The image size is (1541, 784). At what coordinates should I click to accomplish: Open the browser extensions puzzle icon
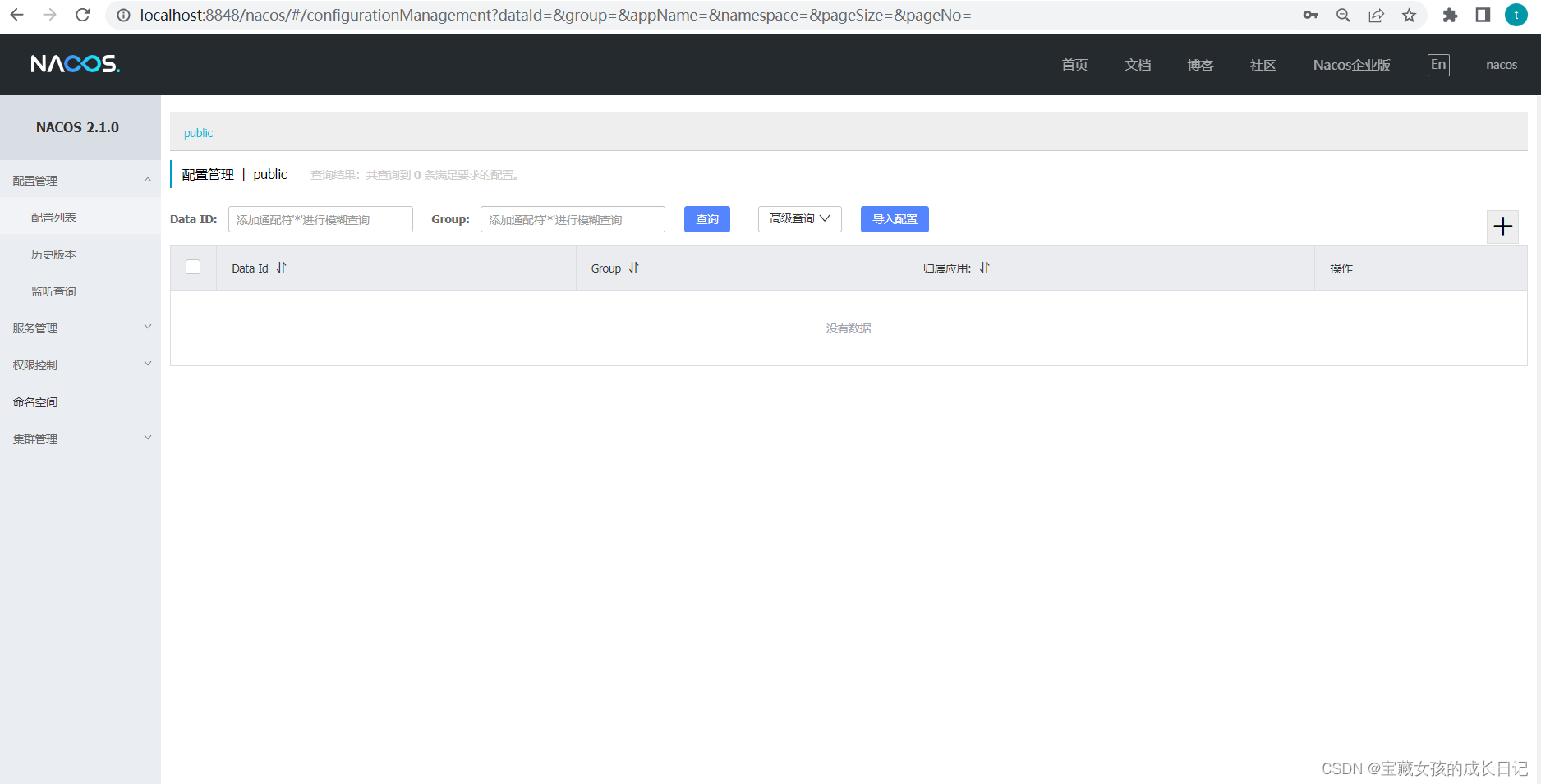click(1451, 16)
